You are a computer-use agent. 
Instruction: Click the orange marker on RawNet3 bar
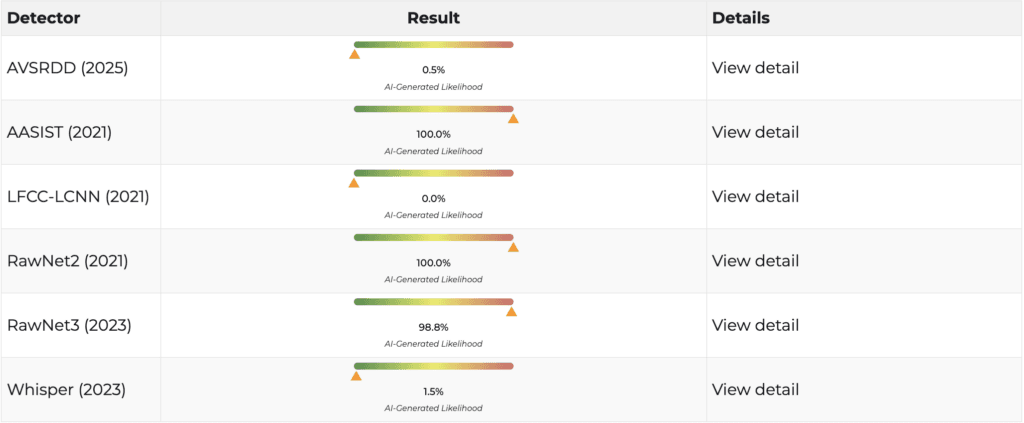click(x=511, y=311)
